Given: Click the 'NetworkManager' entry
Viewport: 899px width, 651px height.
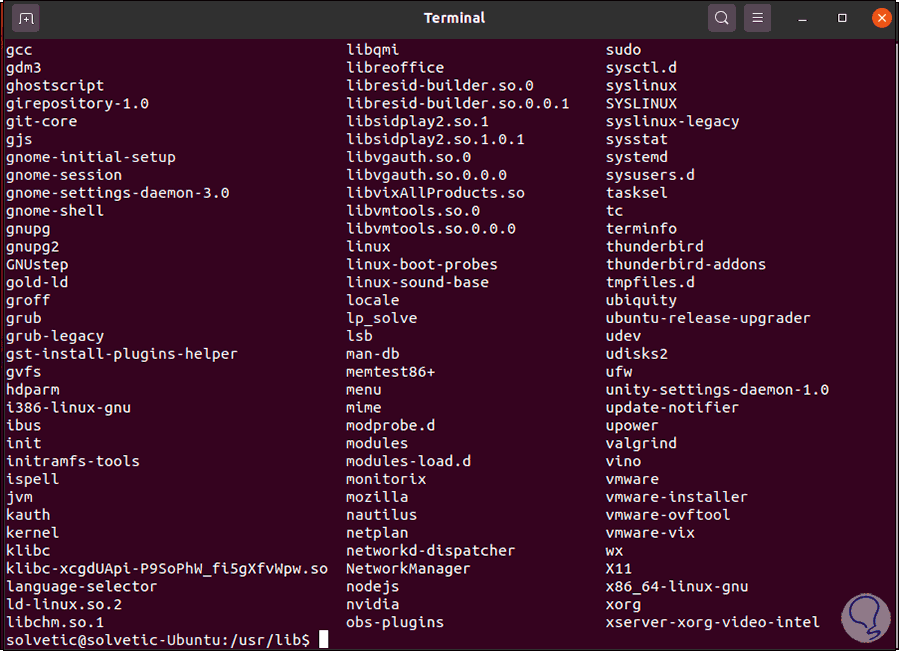Looking at the screenshot, I should (x=408, y=569).
